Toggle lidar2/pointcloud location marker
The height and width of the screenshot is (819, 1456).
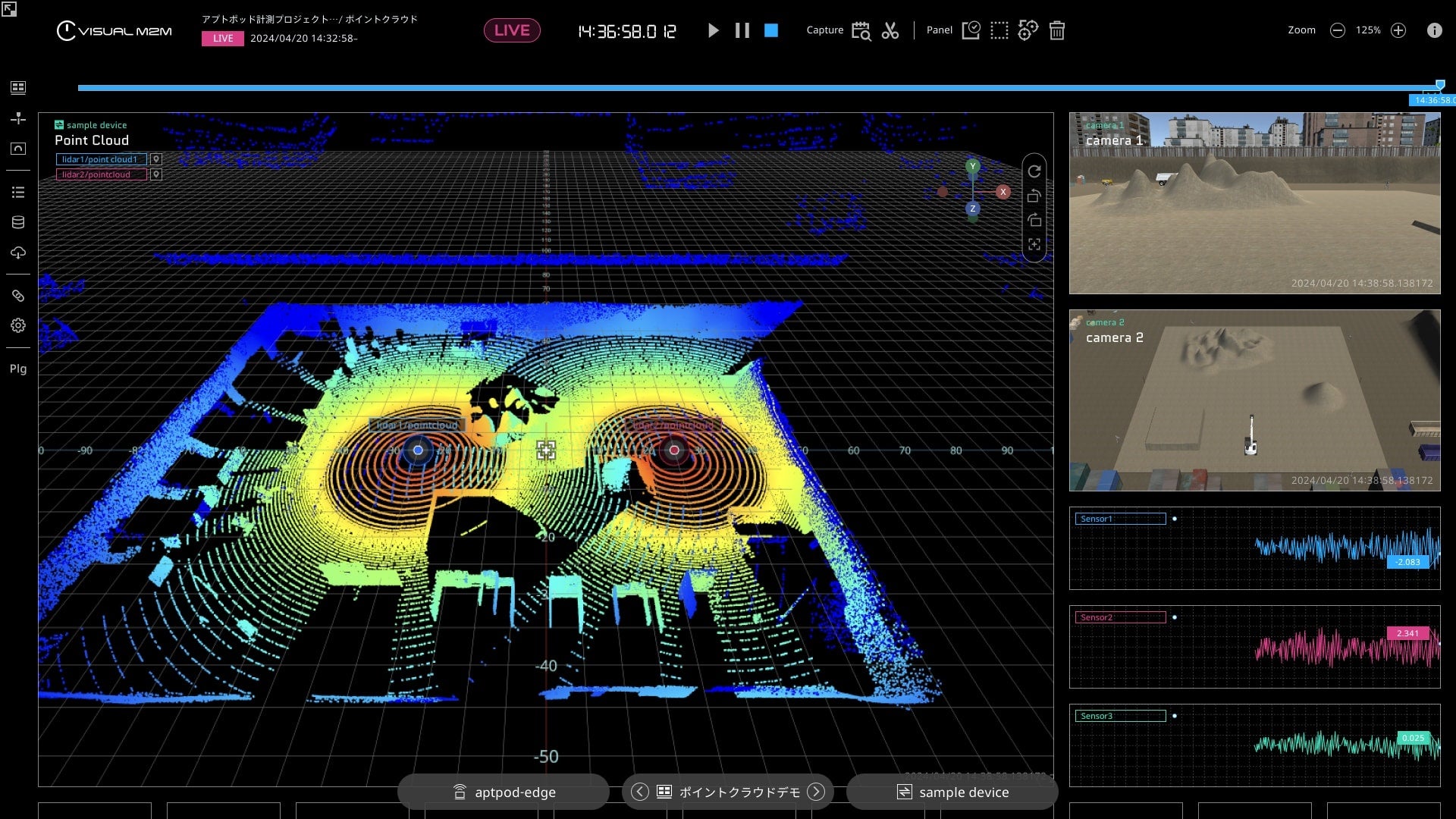pyautogui.click(x=156, y=174)
